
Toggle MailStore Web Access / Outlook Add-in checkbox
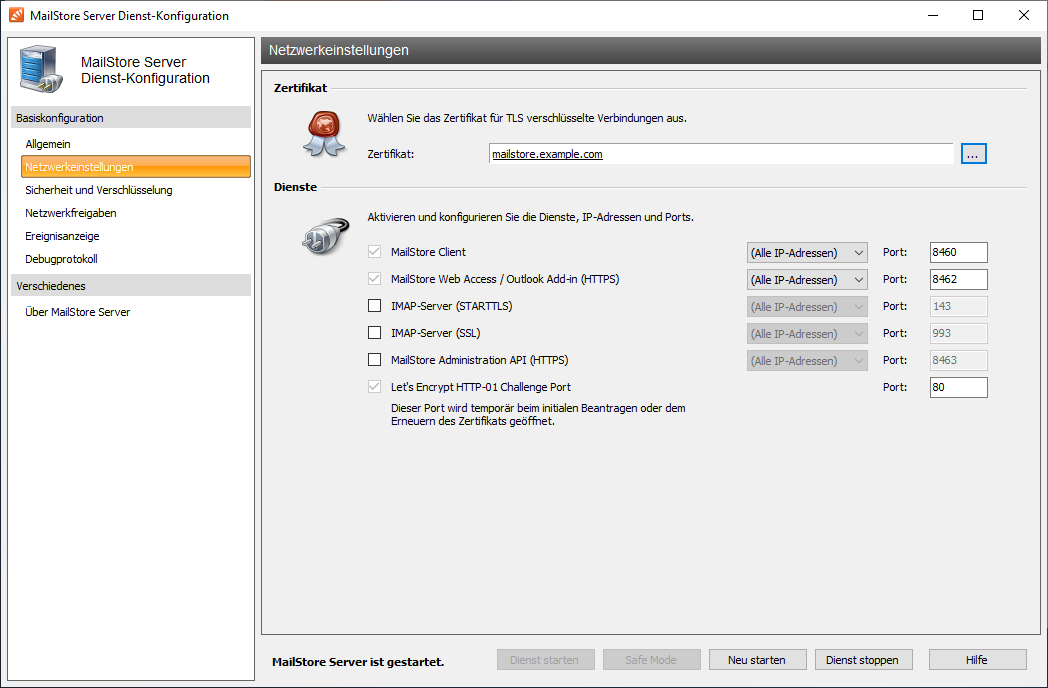pos(374,279)
